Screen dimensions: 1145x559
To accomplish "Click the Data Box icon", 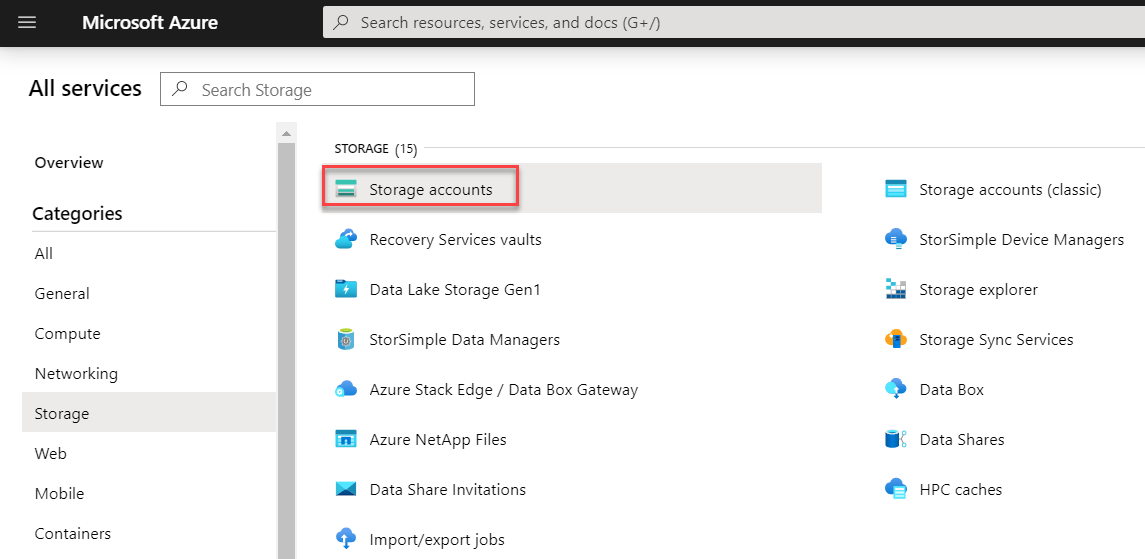I will [x=895, y=390].
